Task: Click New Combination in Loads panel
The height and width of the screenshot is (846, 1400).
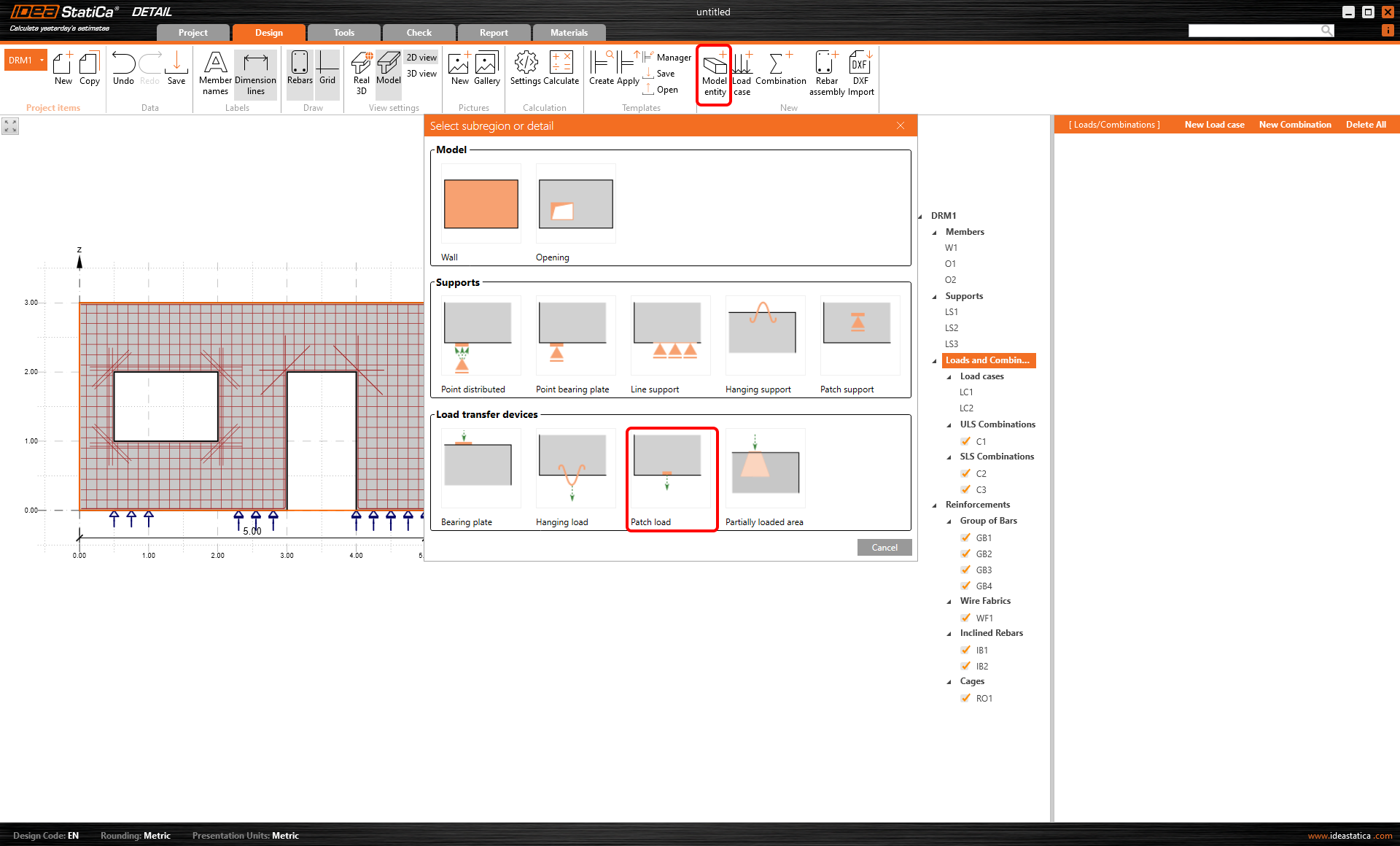Action: 1294,124
